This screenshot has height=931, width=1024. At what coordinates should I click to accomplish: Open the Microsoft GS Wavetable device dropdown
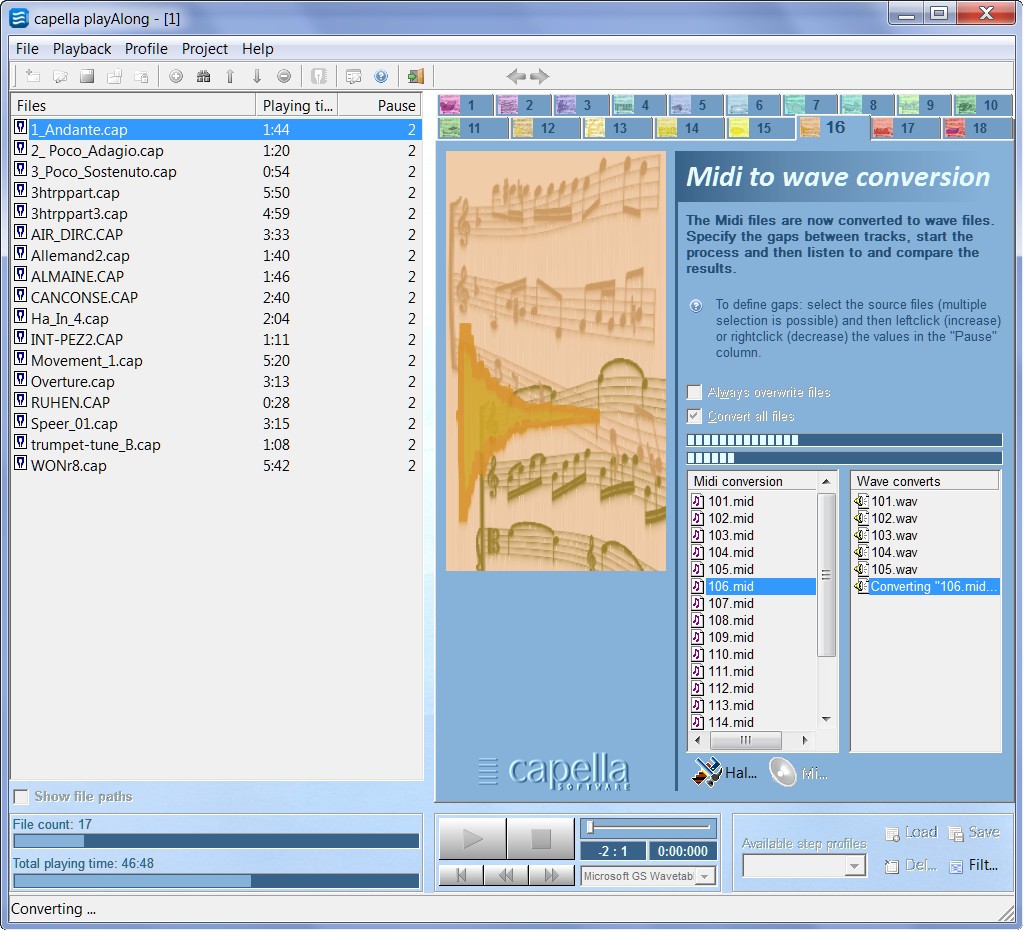pos(705,876)
